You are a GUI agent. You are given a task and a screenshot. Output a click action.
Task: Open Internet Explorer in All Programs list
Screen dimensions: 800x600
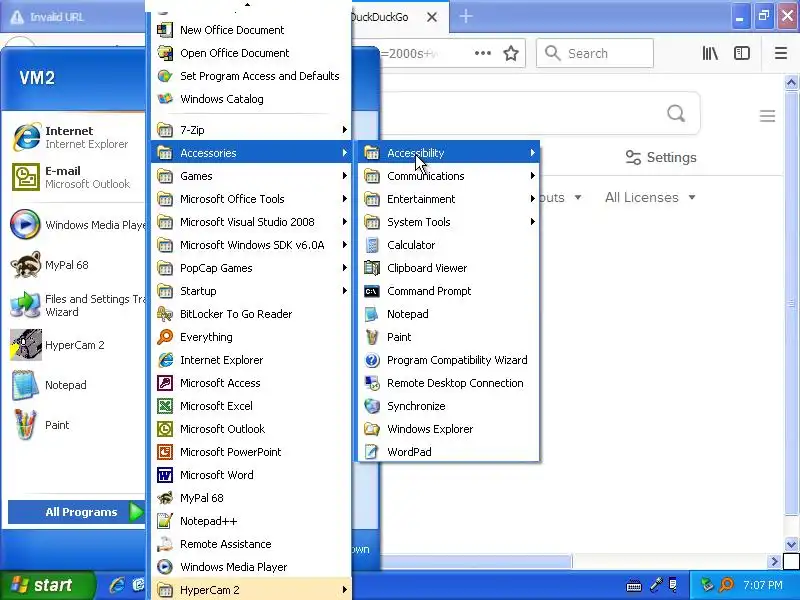[x=251, y=360]
